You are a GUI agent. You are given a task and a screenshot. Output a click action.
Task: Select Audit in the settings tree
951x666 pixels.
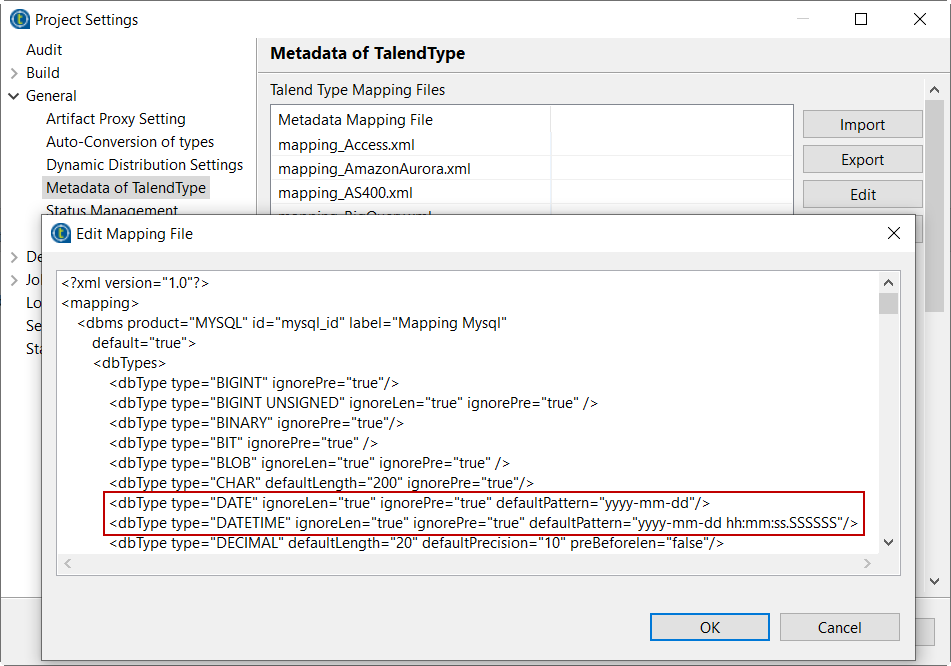coord(44,50)
